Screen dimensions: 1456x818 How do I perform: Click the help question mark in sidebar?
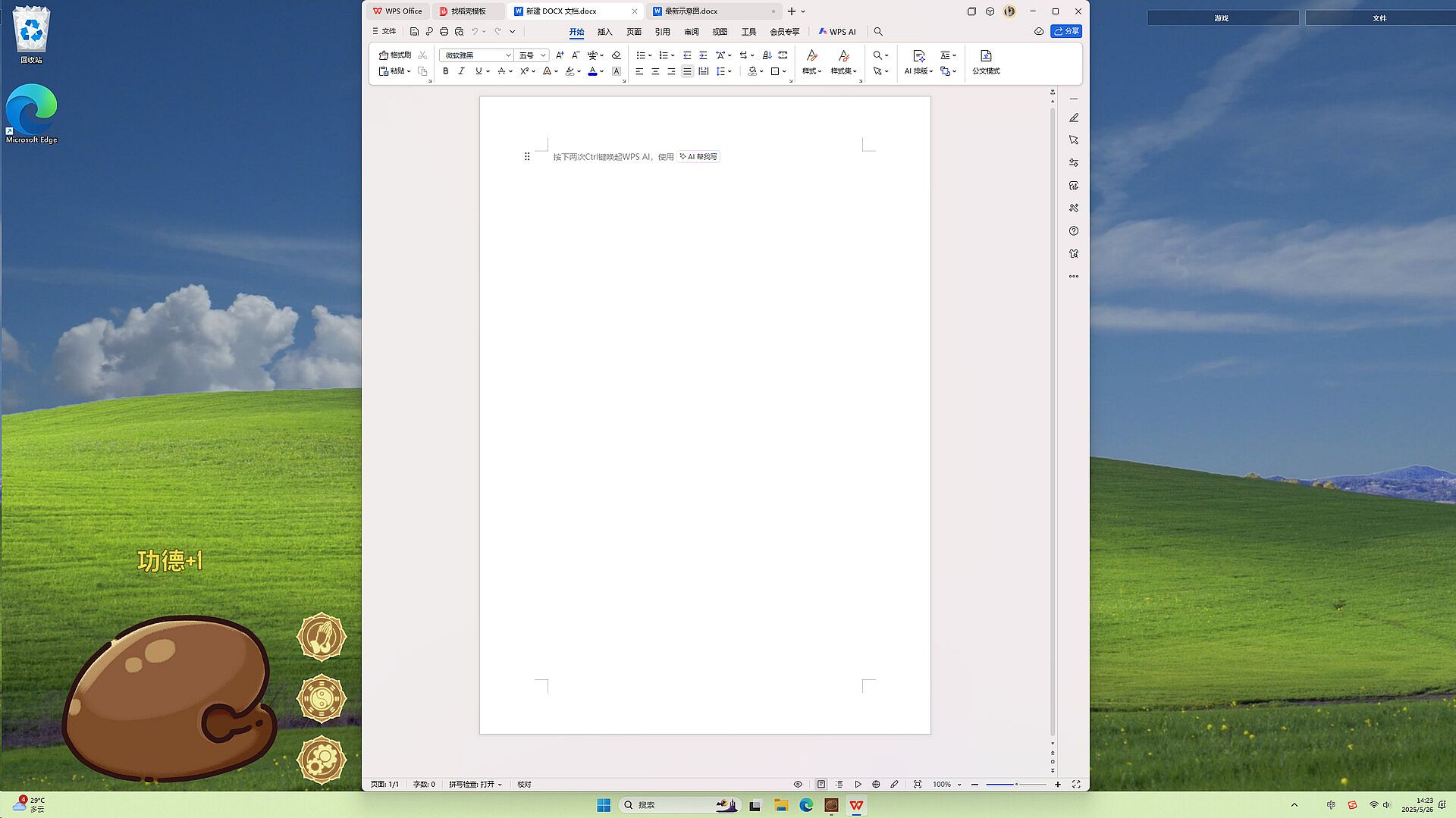click(x=1074, y=231)
